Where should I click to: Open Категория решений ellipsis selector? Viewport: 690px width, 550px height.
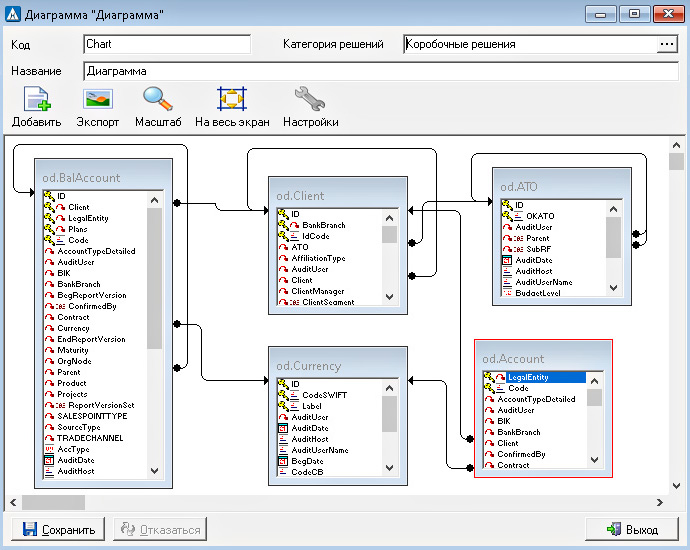pos(667,45)
